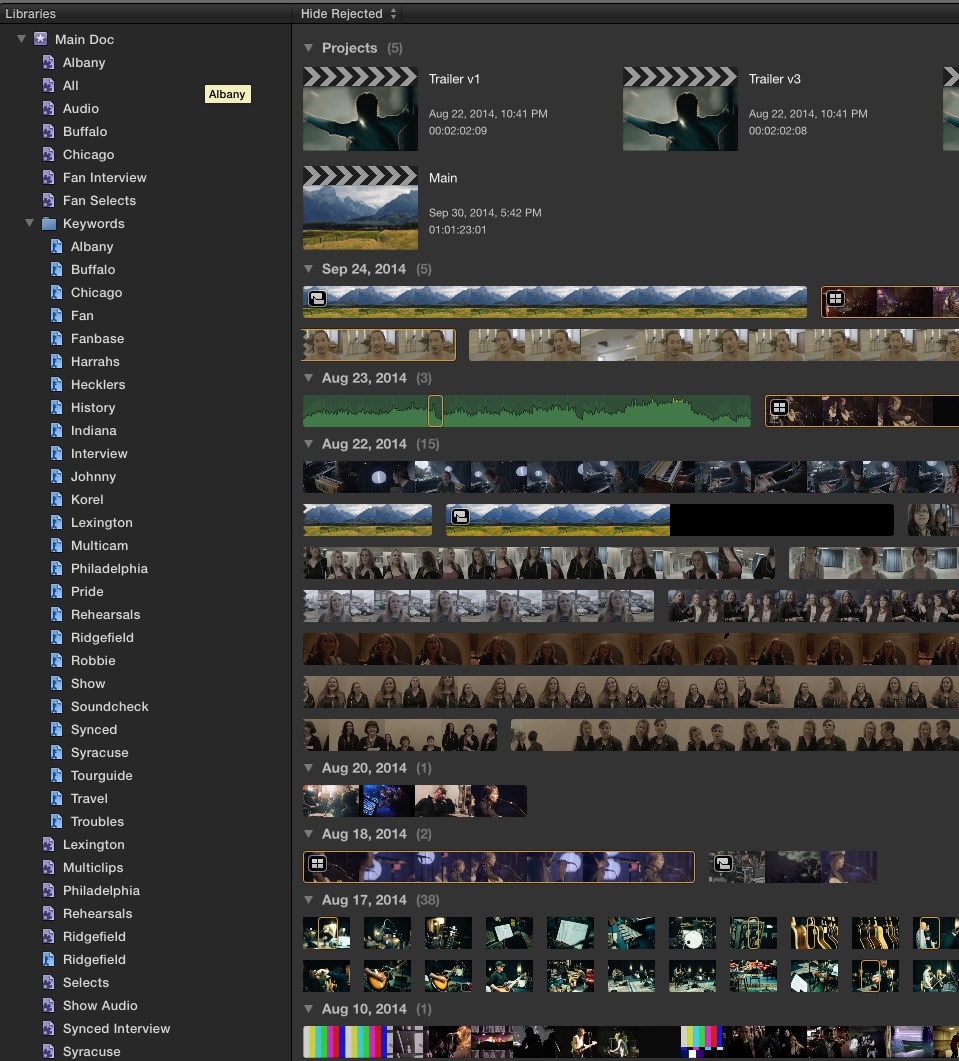959x1061 pixels.
Task: Collapse the Aug 17, 2014 group
Action: (x=309, y=900)
